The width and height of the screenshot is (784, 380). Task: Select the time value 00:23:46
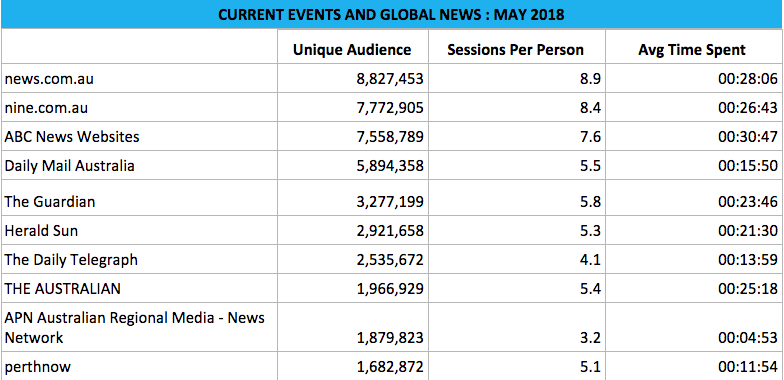748,202
